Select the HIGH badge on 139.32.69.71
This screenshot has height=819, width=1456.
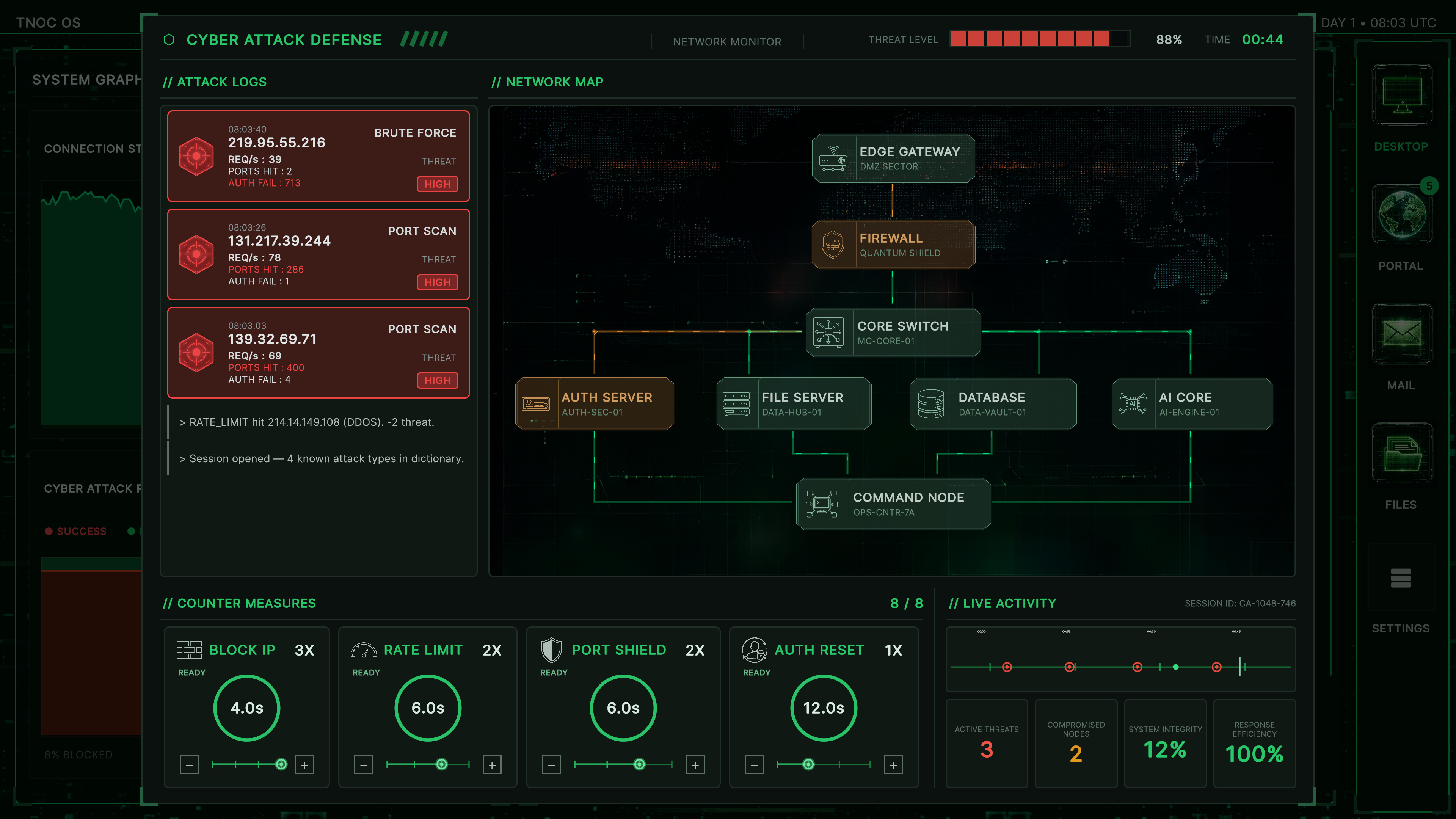point(438,380)
